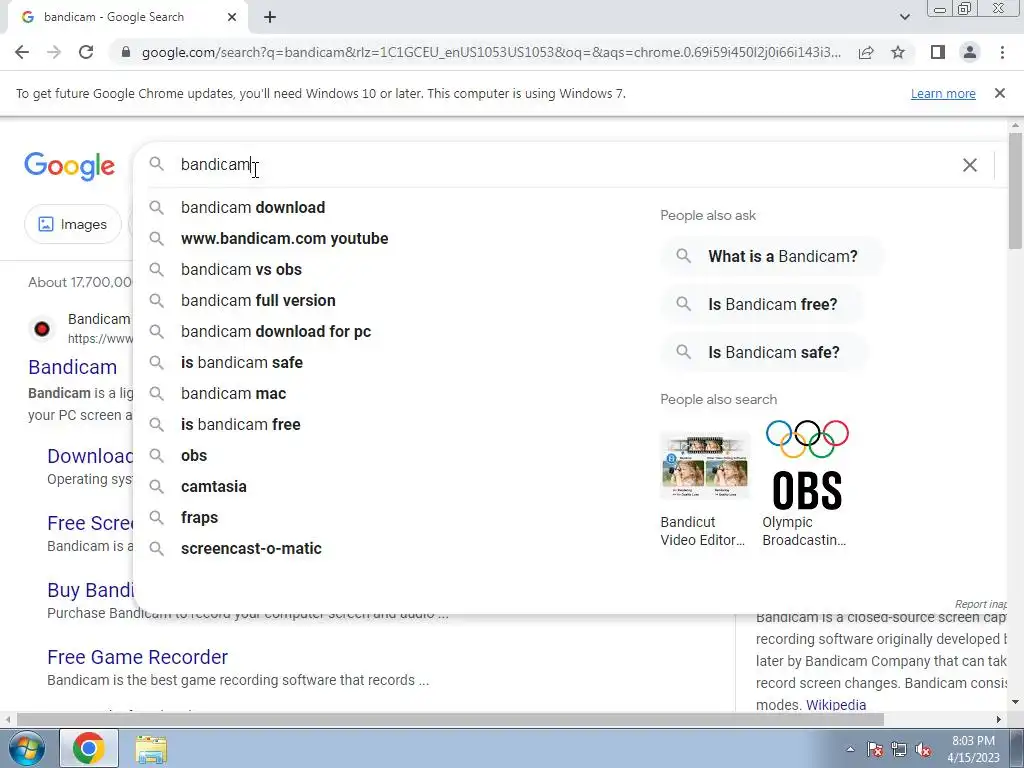Click the scroll right arrow at bottom
1024x768 pixels.
pyautogui.click(x=999, y=720)
